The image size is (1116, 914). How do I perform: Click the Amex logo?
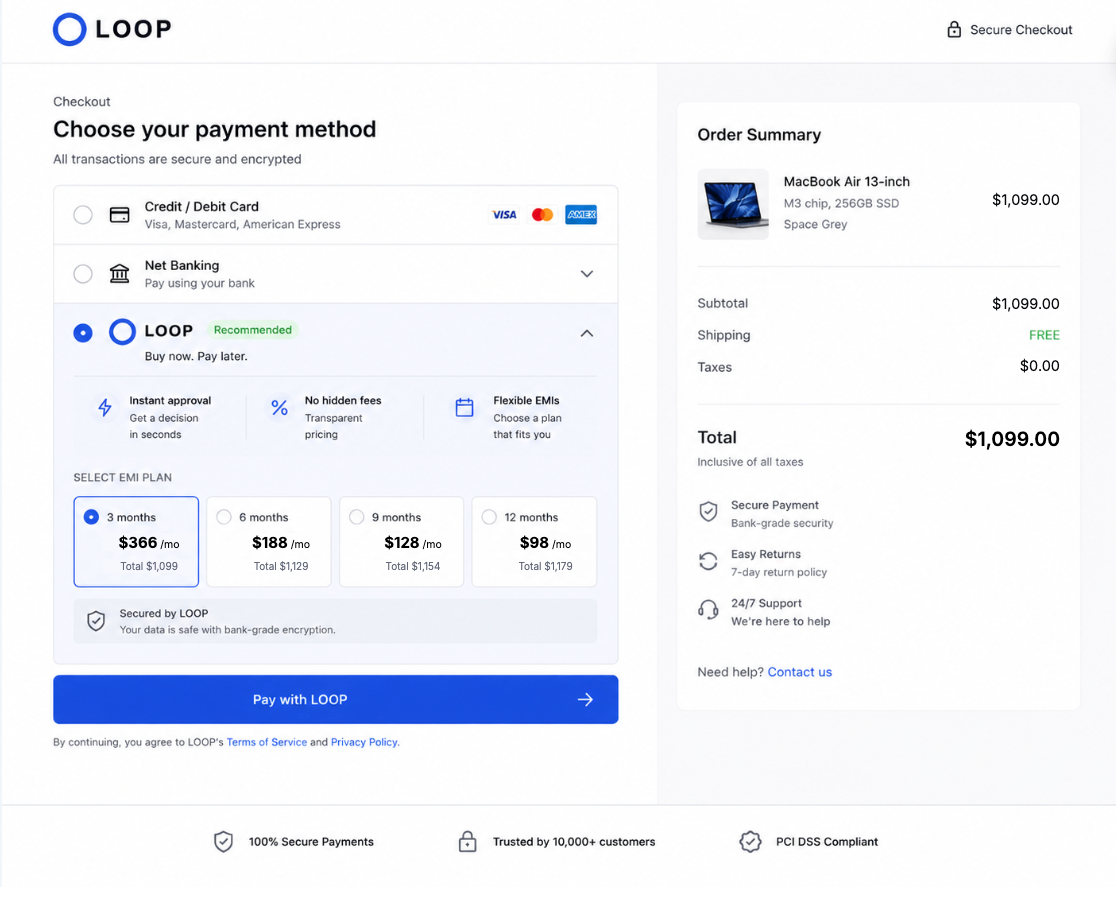[x=581, y=214]
